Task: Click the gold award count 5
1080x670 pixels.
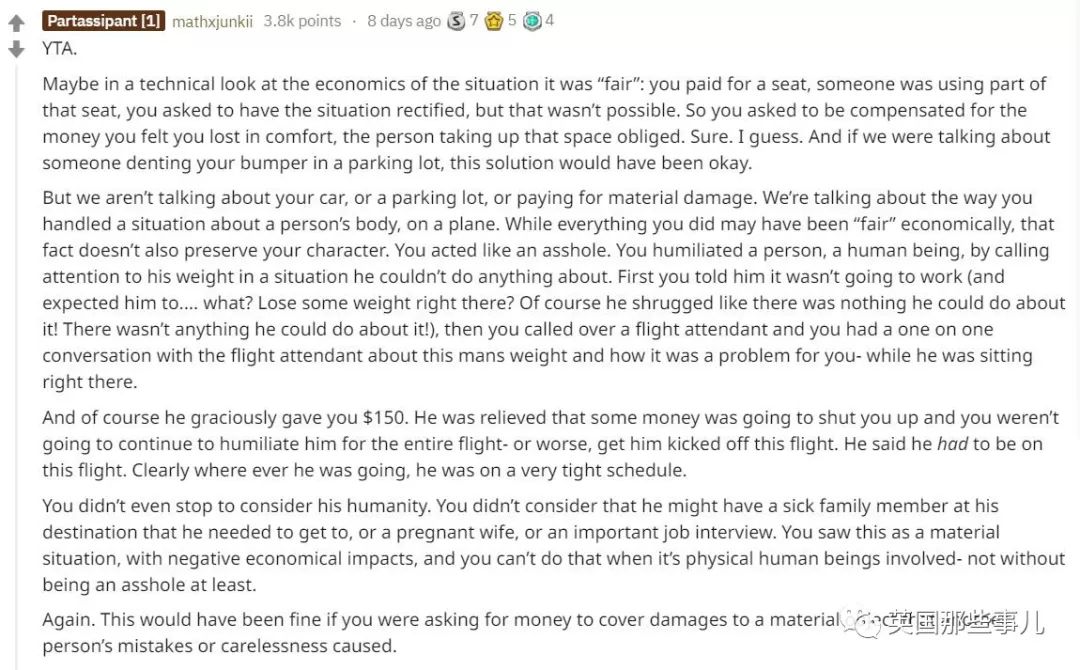Action: (512, 21)
